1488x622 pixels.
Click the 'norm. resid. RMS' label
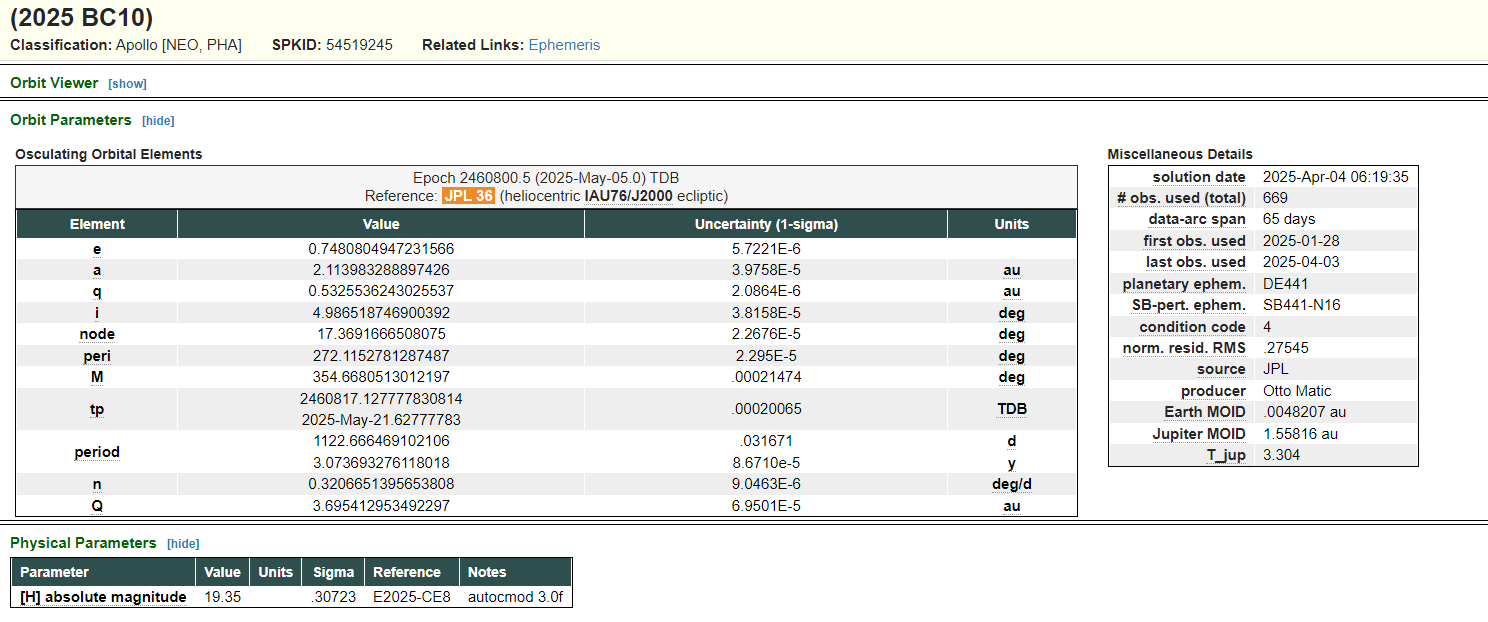pos(1184,348)
